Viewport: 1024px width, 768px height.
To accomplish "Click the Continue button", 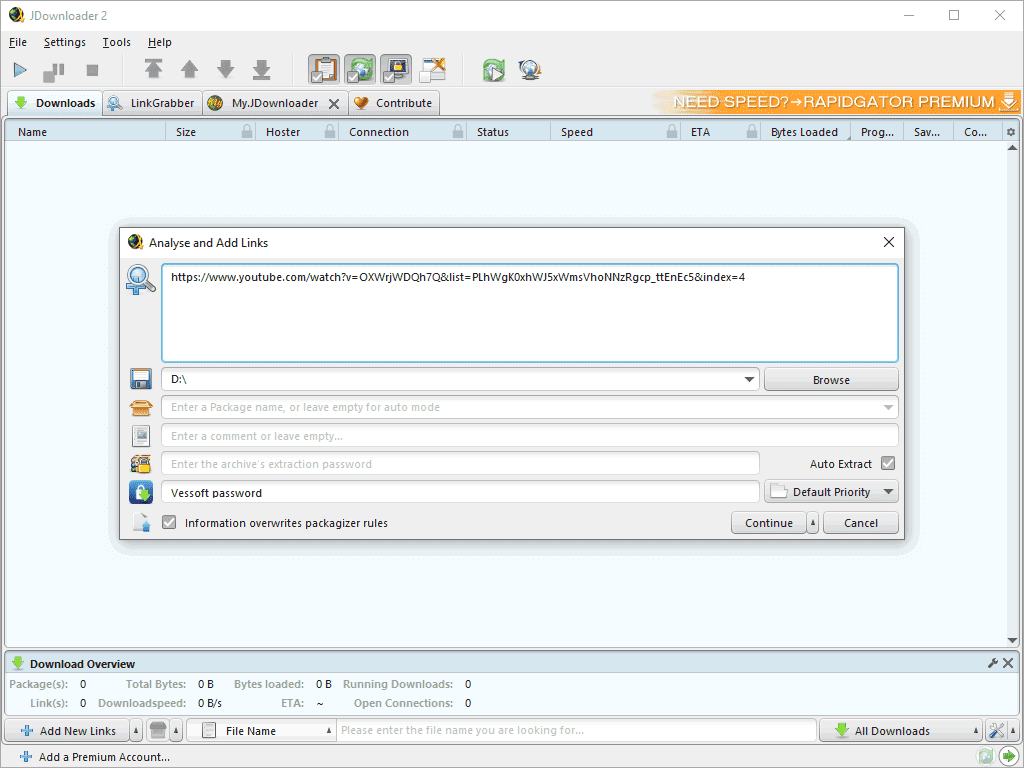I will [x=769, y=523].
